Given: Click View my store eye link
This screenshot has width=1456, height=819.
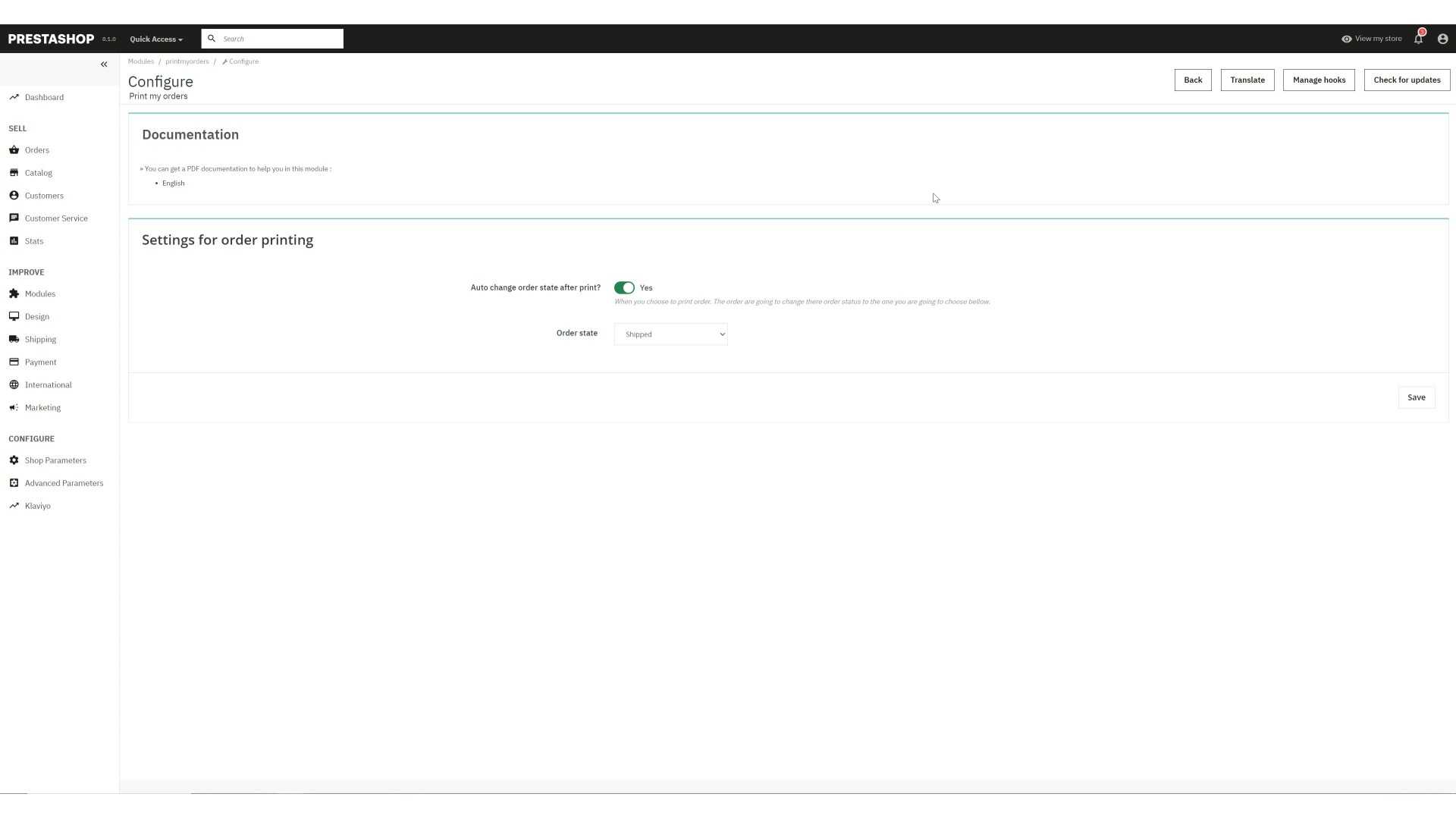Looking at the screenshot, I should pyautogui.click(x=1372, y=39).
